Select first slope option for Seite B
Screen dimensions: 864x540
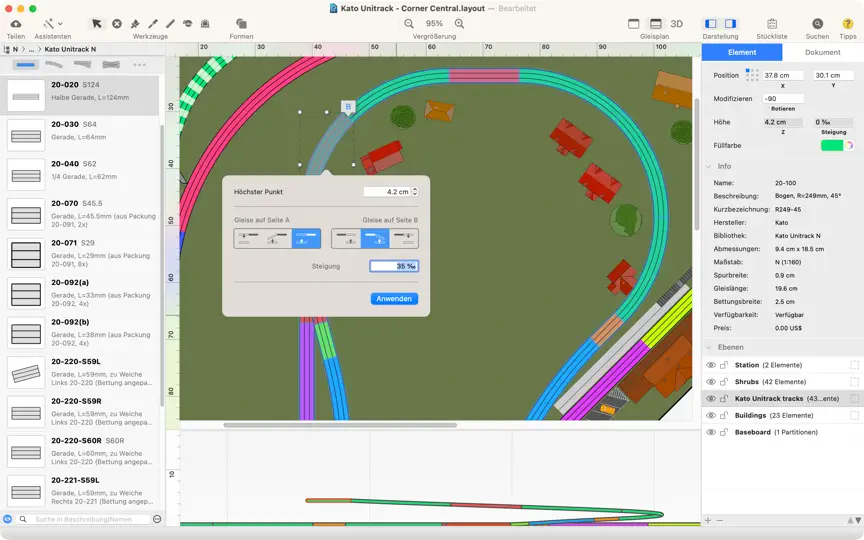pos(346,239)
